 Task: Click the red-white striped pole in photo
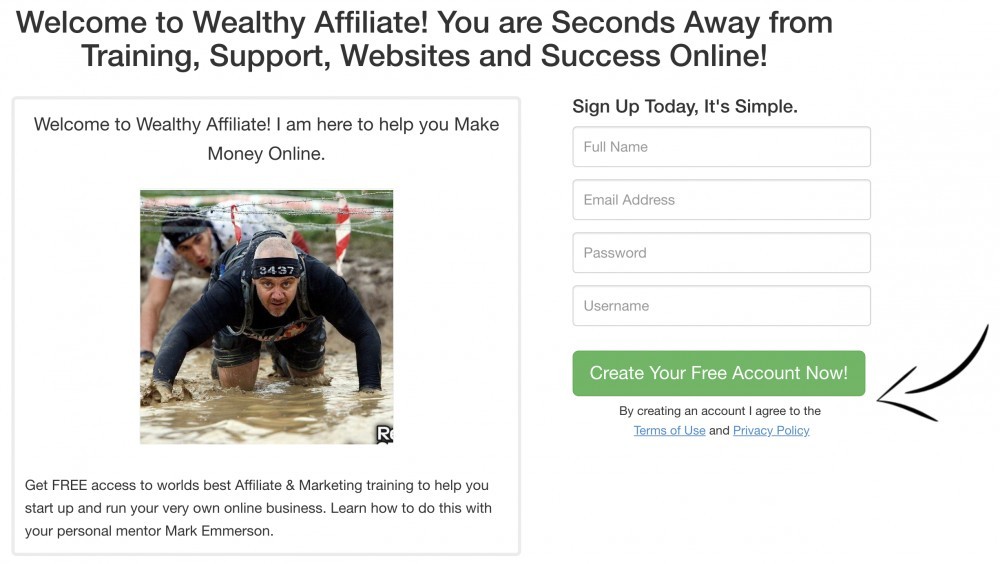coord(342,234)
